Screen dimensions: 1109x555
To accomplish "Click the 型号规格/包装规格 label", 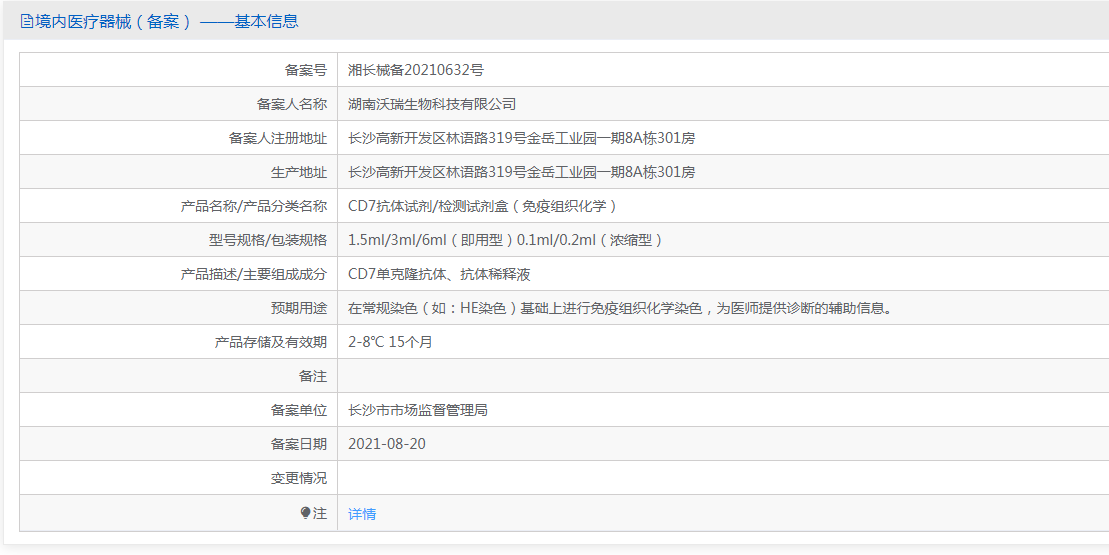I will pyautogui.click(x=268, y=240).
